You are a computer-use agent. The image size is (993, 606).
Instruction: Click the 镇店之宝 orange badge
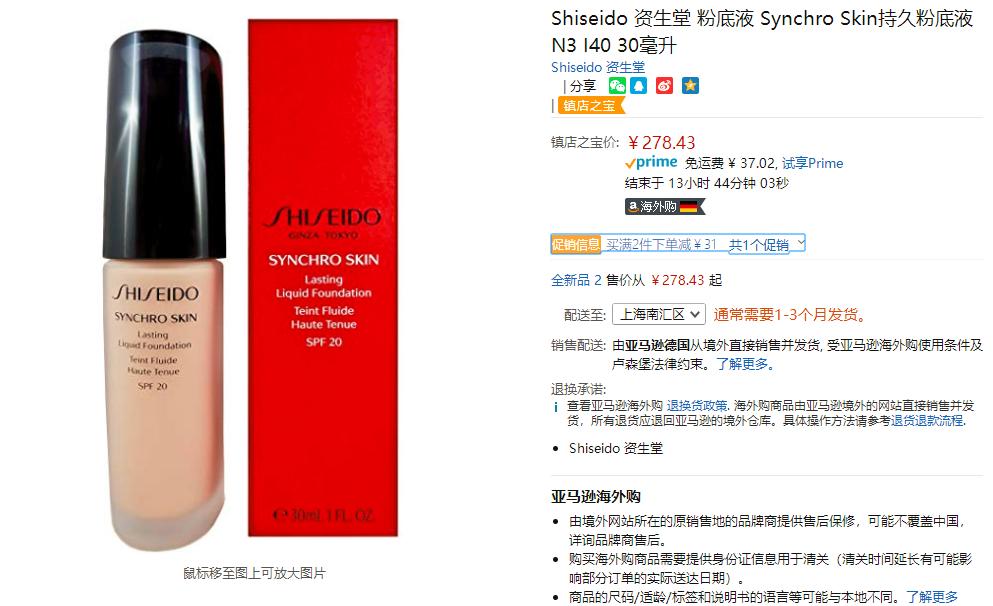click(x=591, y=106)
